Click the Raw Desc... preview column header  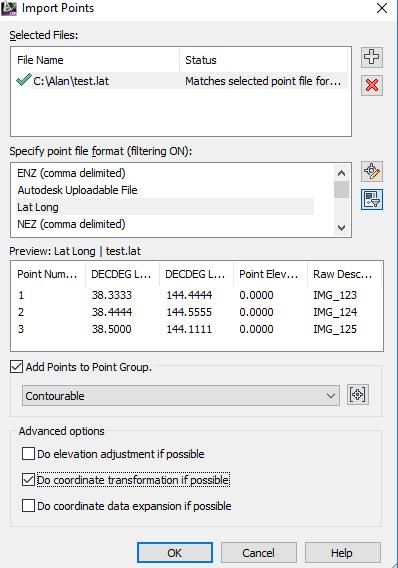343,274
